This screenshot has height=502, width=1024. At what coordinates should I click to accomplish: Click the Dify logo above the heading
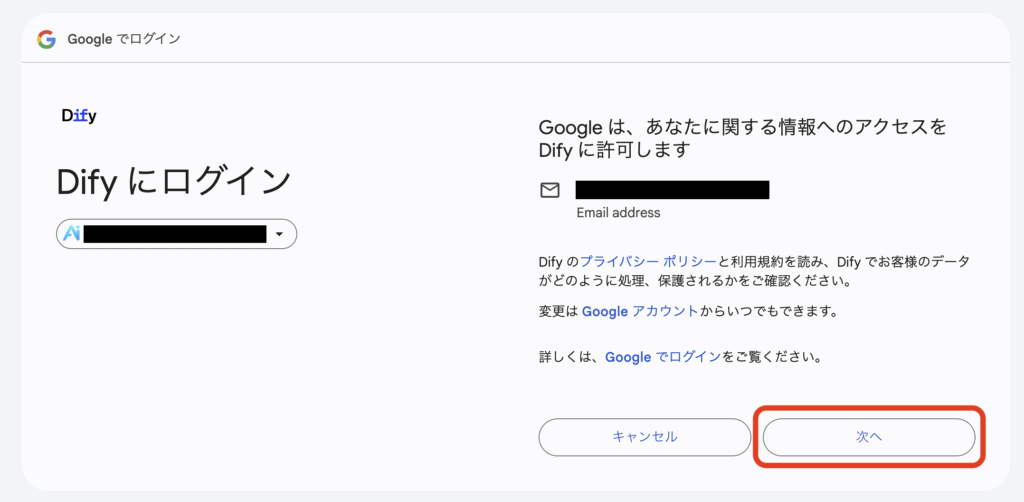[x=79, y=116]
